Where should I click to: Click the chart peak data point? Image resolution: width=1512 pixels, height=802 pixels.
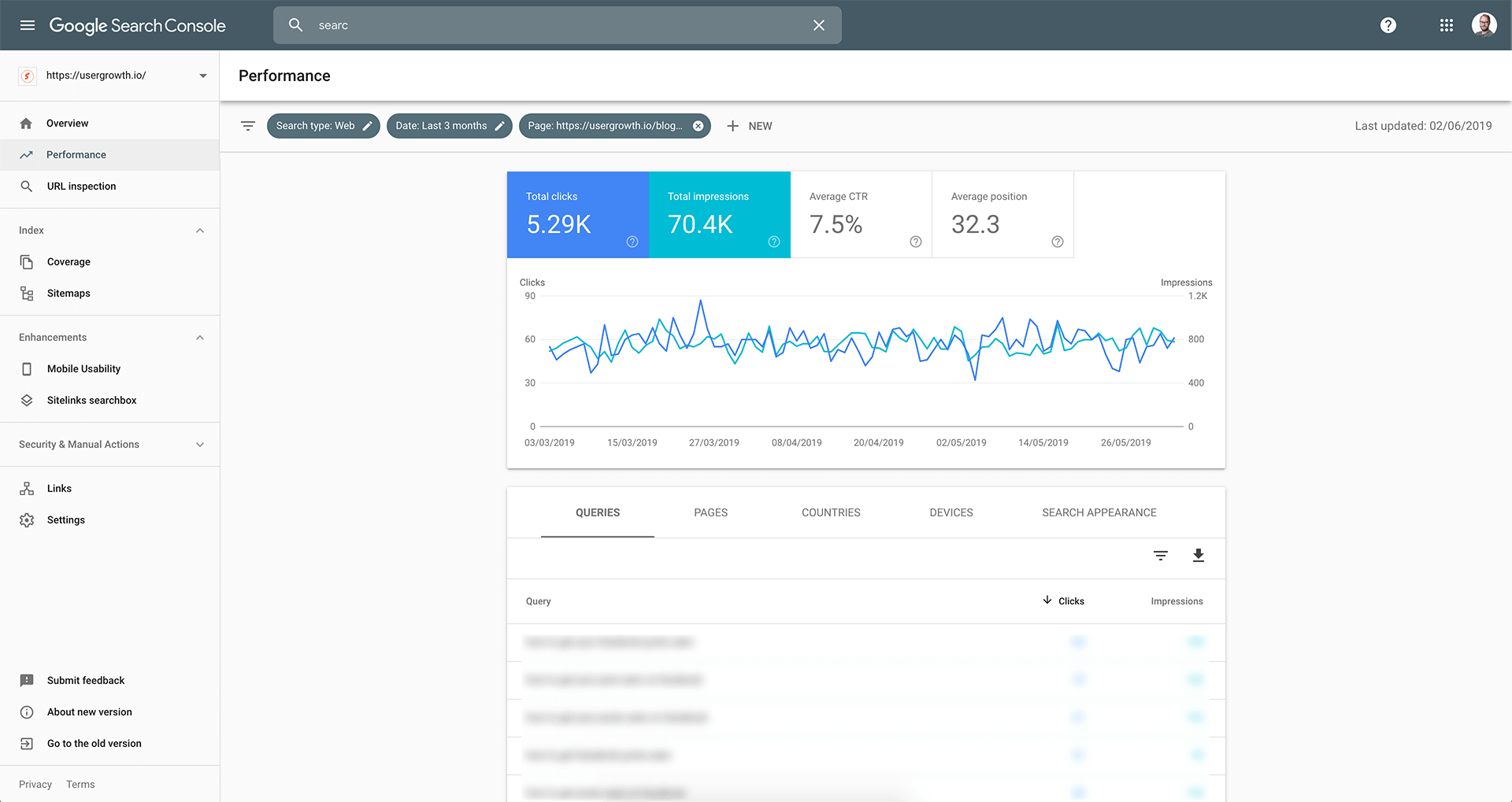(701, 300)
